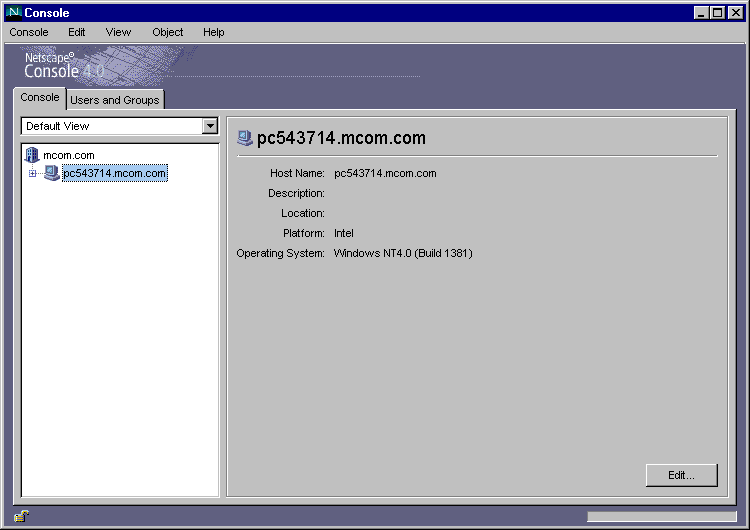
Task: Click the mcom.com domain building icon
Action: tap(32, 155)
